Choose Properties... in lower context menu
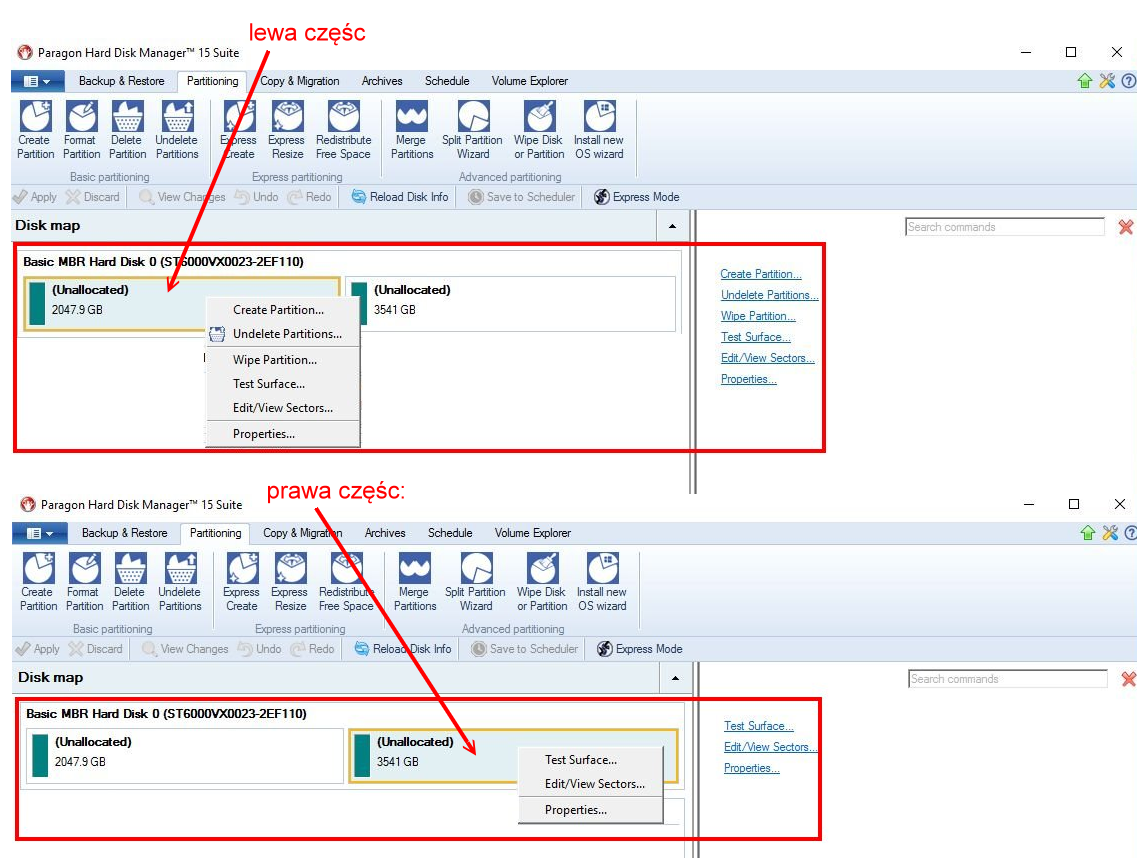1137x858 pixels. coord(590,810)
